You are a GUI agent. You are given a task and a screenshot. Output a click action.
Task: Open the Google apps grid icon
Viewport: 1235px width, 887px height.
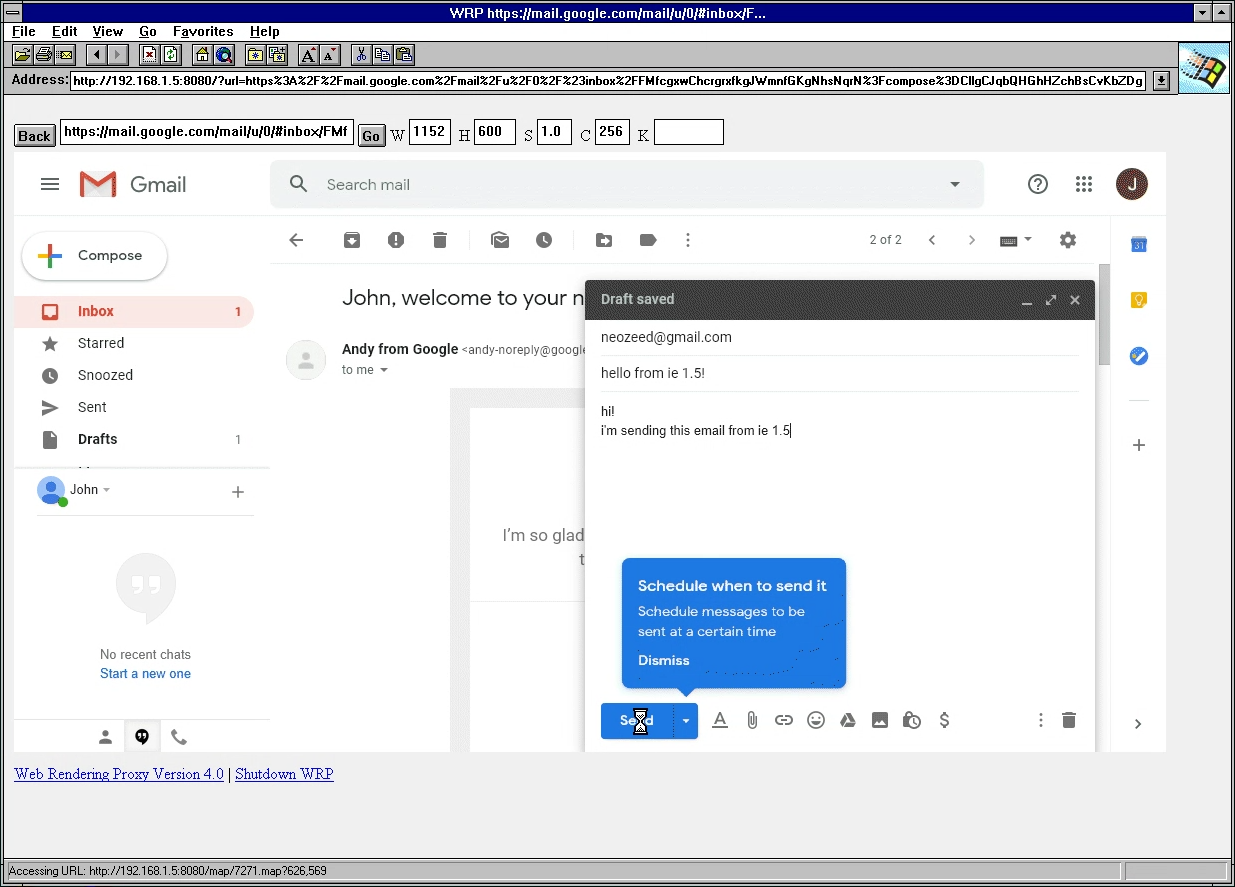coord(1084,184)
